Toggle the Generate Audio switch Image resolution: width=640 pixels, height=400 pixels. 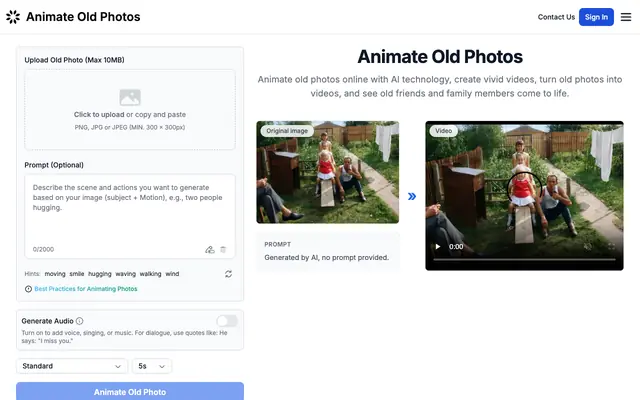[227, 321]
